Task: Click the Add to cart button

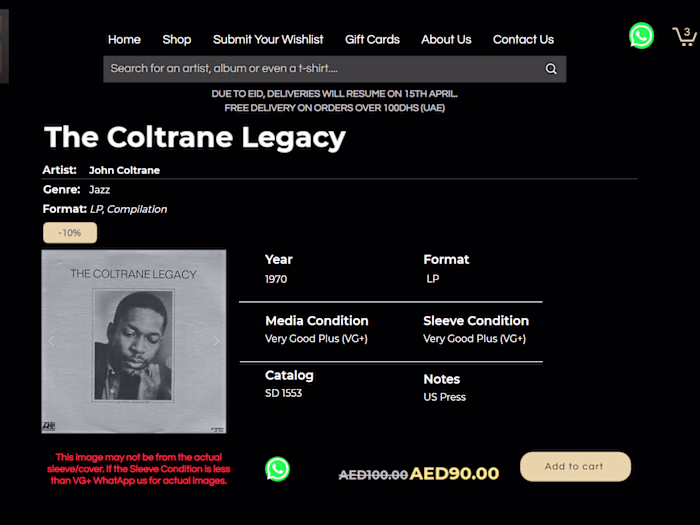Action: coord(575,466)
